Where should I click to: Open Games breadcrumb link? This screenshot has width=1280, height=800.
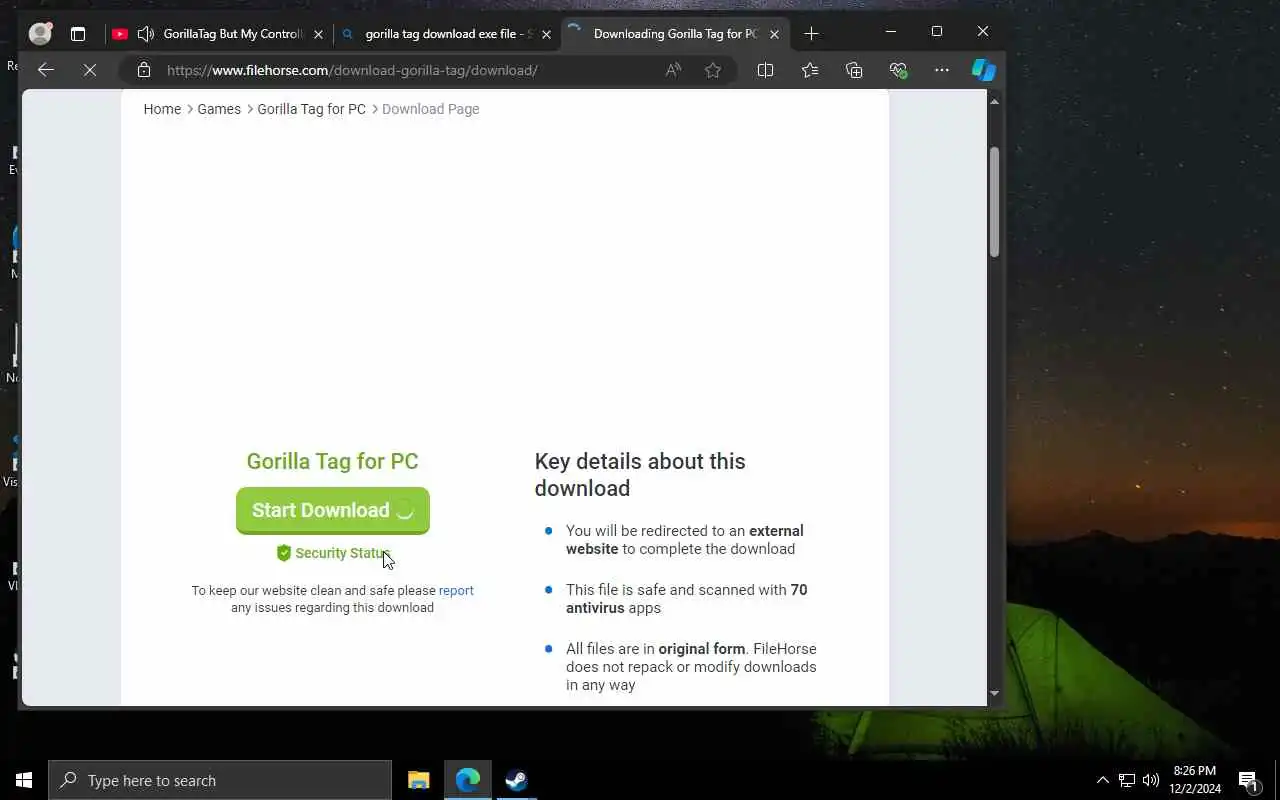click(x=219, y=109)
